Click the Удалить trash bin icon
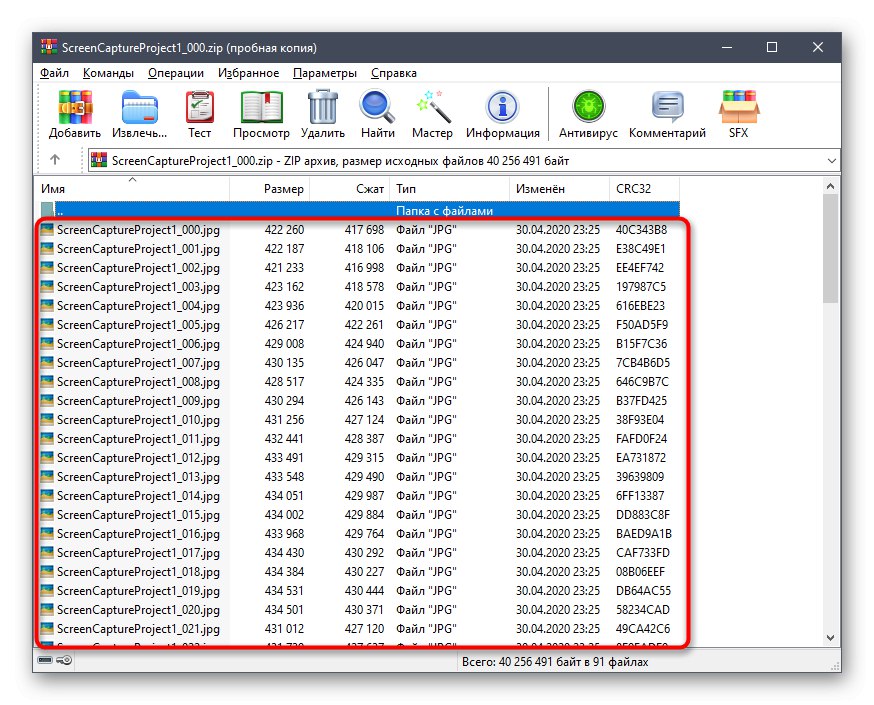This screenshot has width=874, height=705. [x=323, y=106]
